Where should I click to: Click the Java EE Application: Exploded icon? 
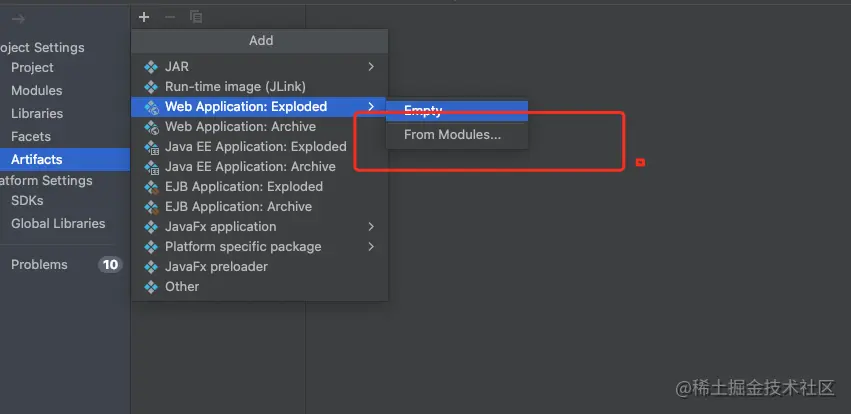point(151,147)
